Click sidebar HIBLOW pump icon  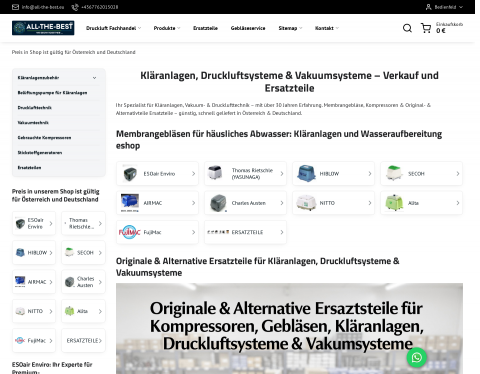(x=20, y=253)
